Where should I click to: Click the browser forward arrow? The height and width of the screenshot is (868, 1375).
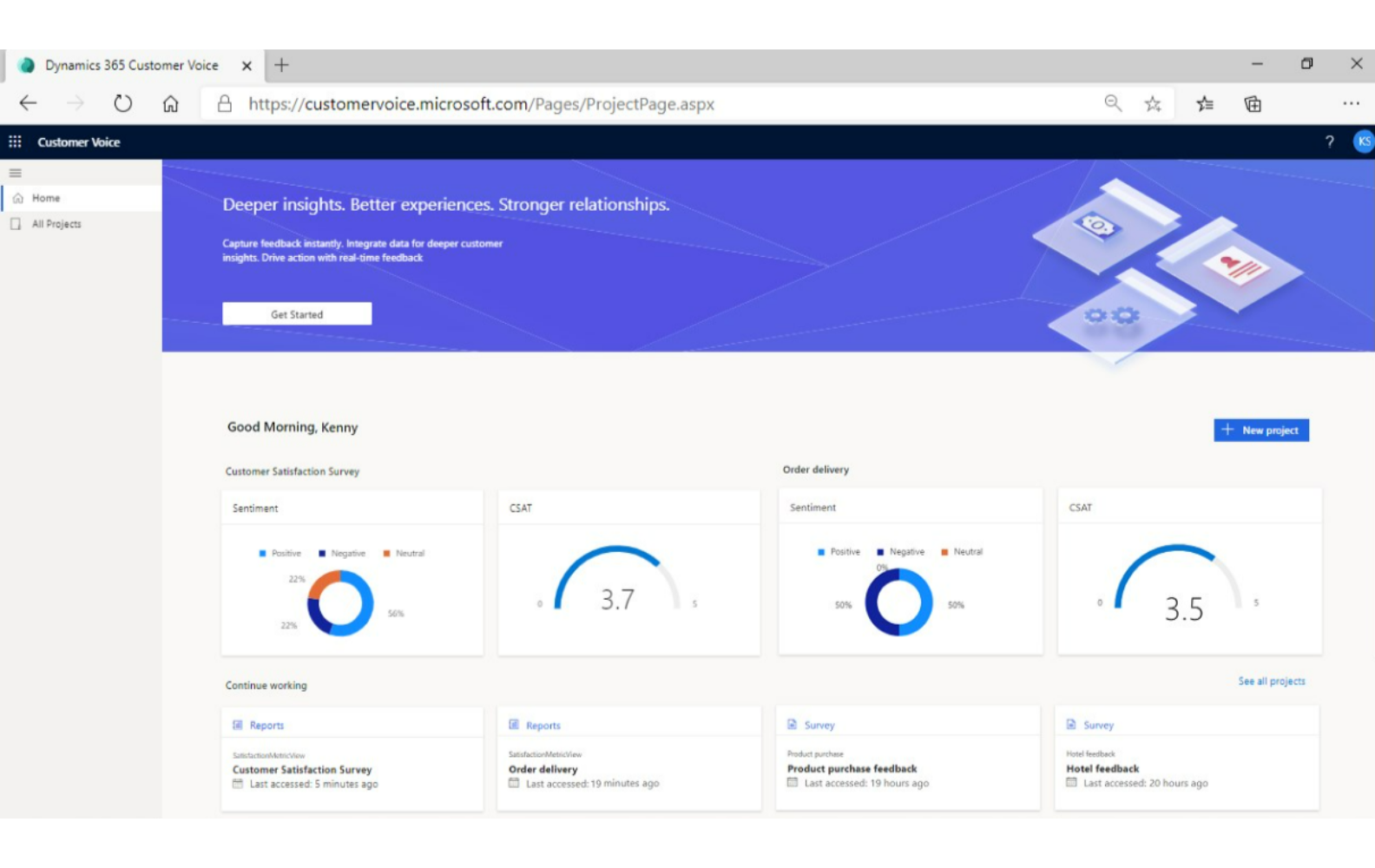pyautogui.click(x=76, y=103)
